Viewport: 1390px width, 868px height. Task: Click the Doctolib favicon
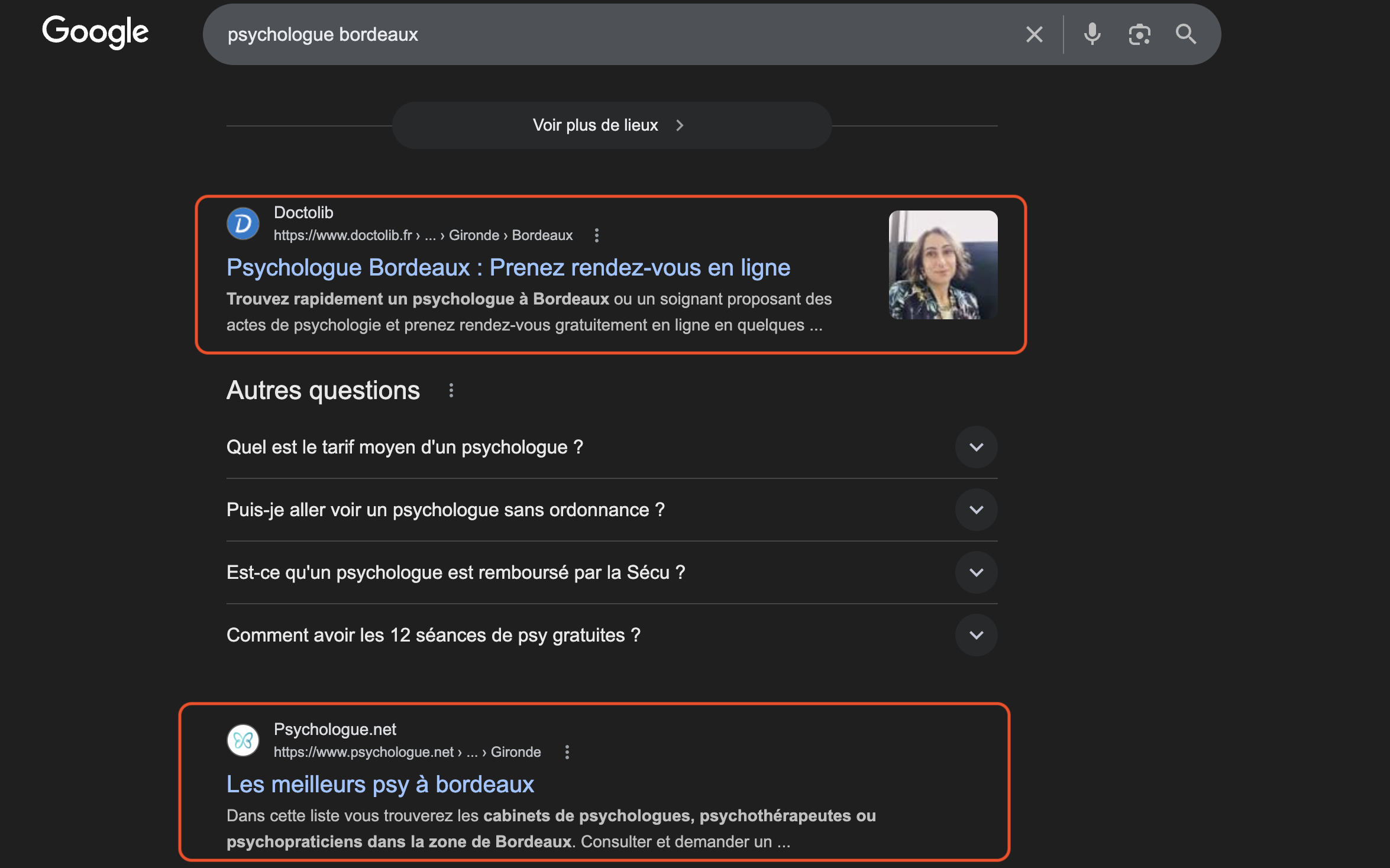tap(243, 224)
